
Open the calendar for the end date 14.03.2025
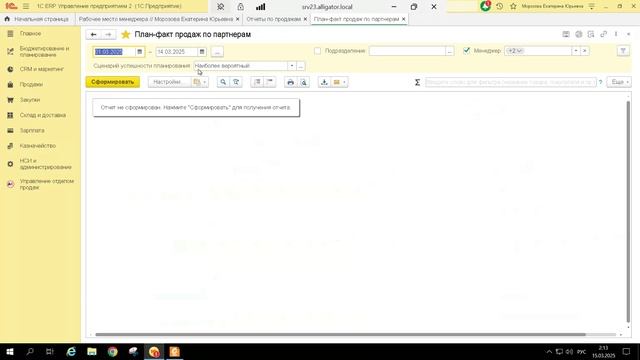[202, 52]
